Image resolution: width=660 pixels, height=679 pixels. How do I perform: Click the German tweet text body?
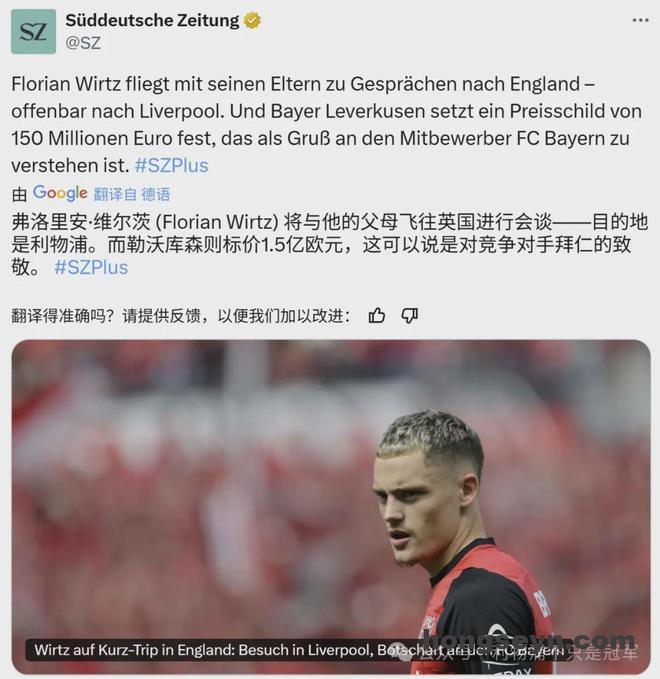327,125
